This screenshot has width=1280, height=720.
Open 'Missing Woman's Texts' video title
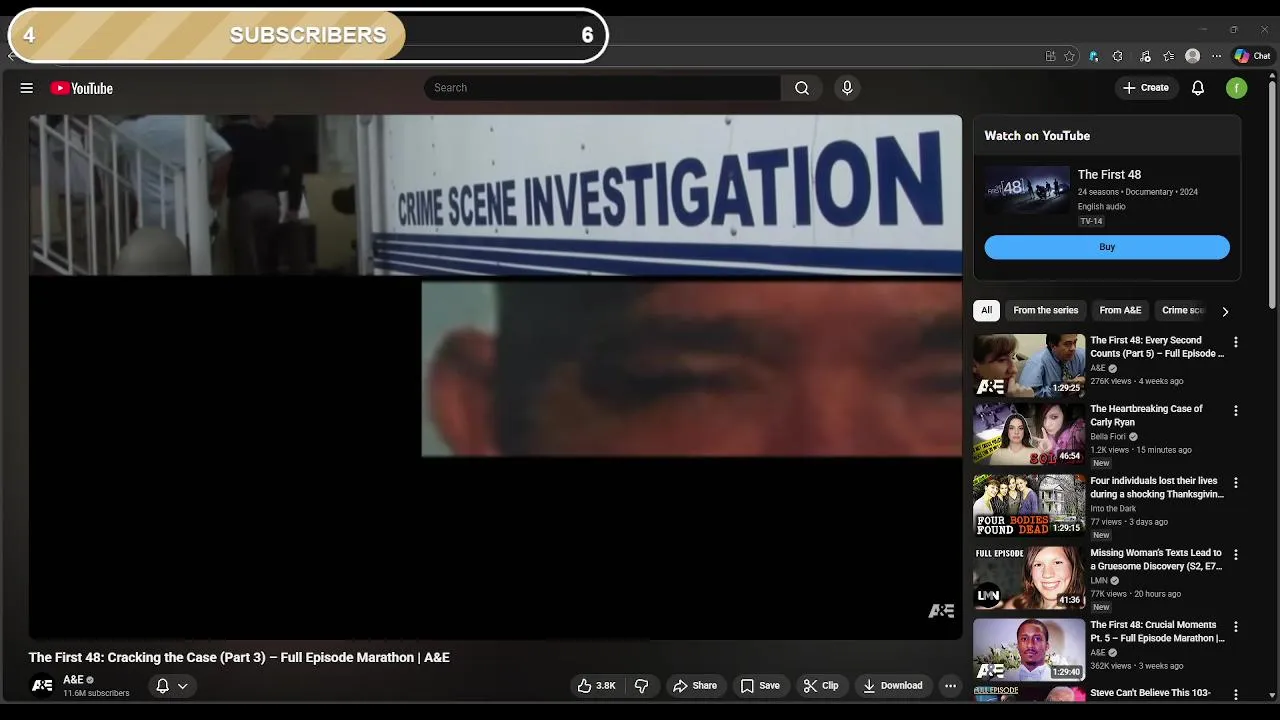(1156, 559)
